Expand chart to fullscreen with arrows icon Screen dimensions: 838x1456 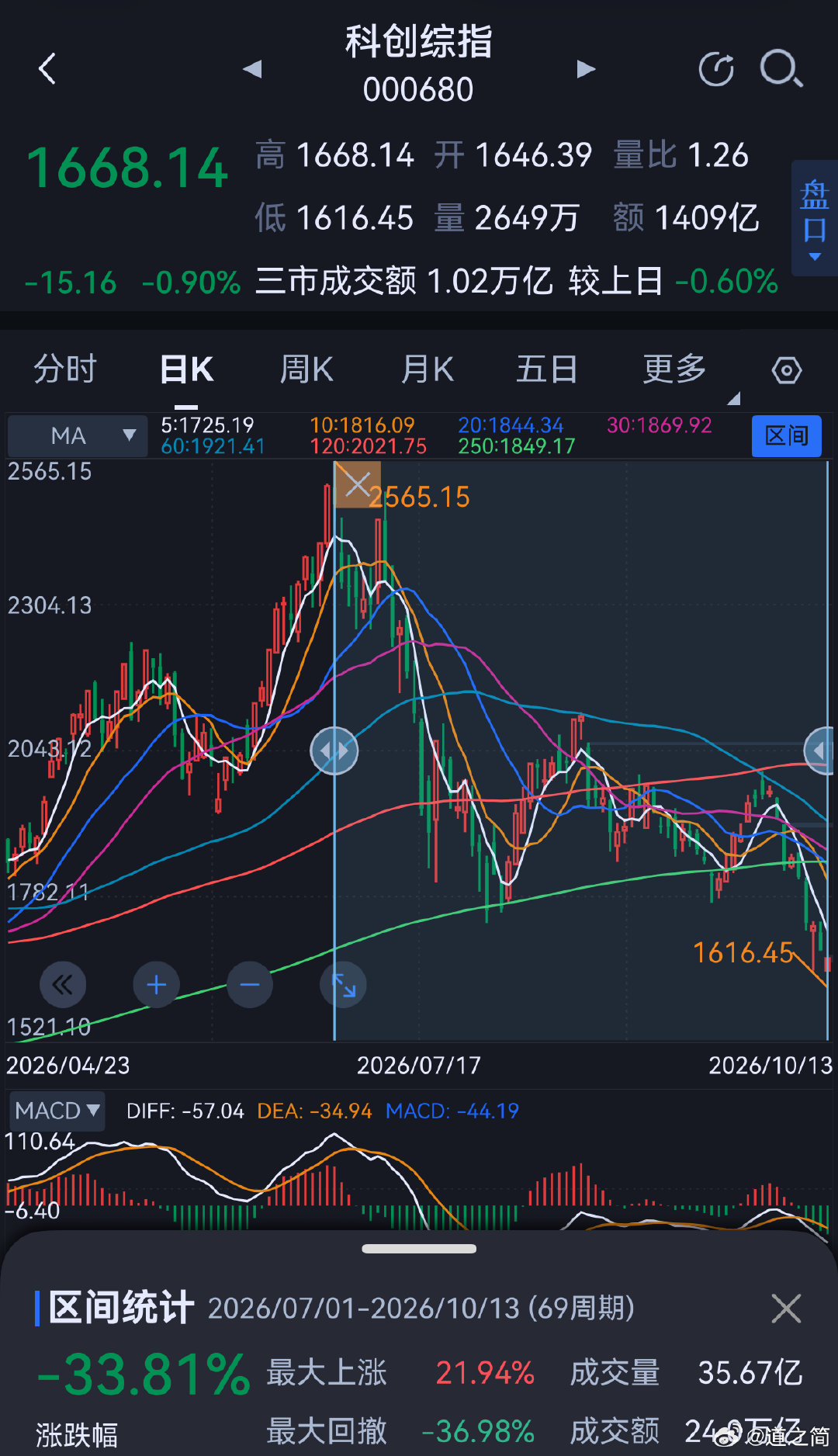click(344, 985)
